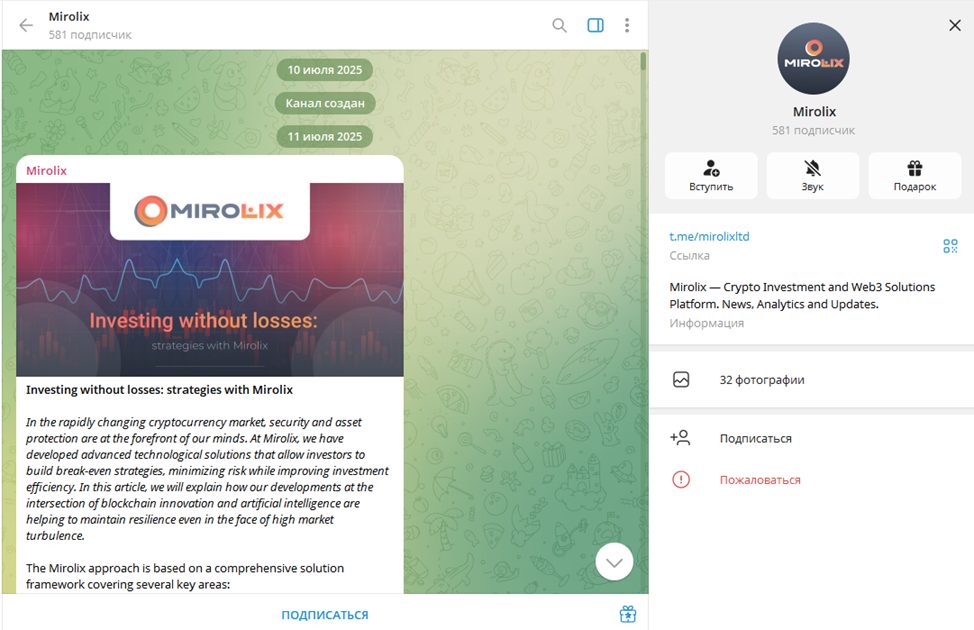Image resolution: width=974 pixels, height=630 pixels.
Task: Join channel via Вступить button
Action: pos(711,176)
